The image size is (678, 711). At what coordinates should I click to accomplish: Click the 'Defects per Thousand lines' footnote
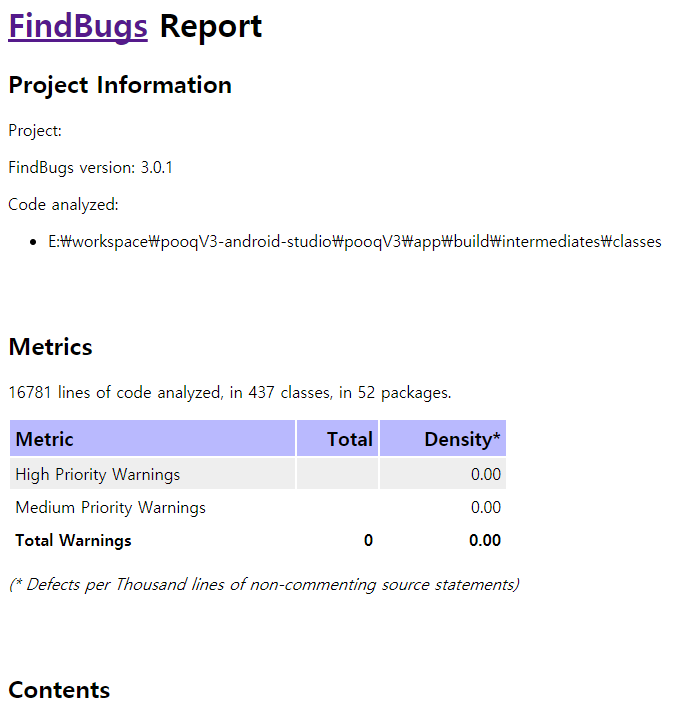tap(264, 584)
